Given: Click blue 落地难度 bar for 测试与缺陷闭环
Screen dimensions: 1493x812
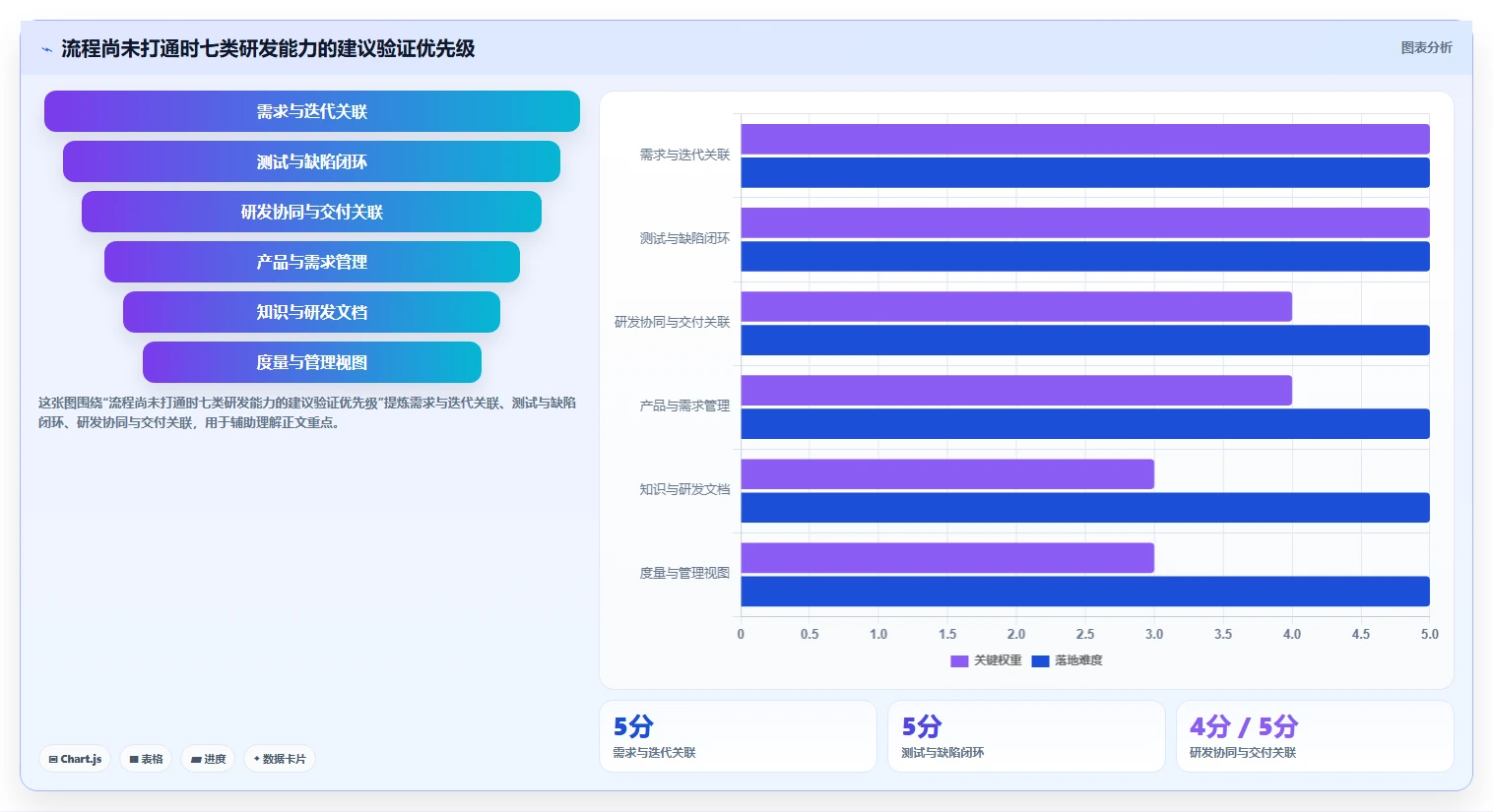Looking at the screenshot, I should (1085, 256).
